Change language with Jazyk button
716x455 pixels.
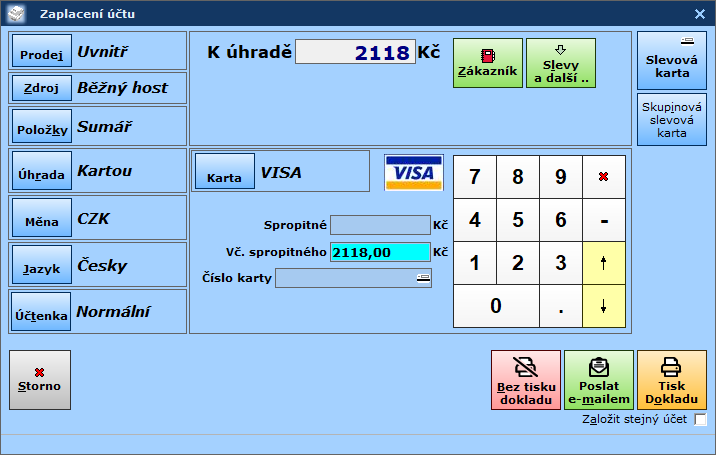[x=41, y=266]
